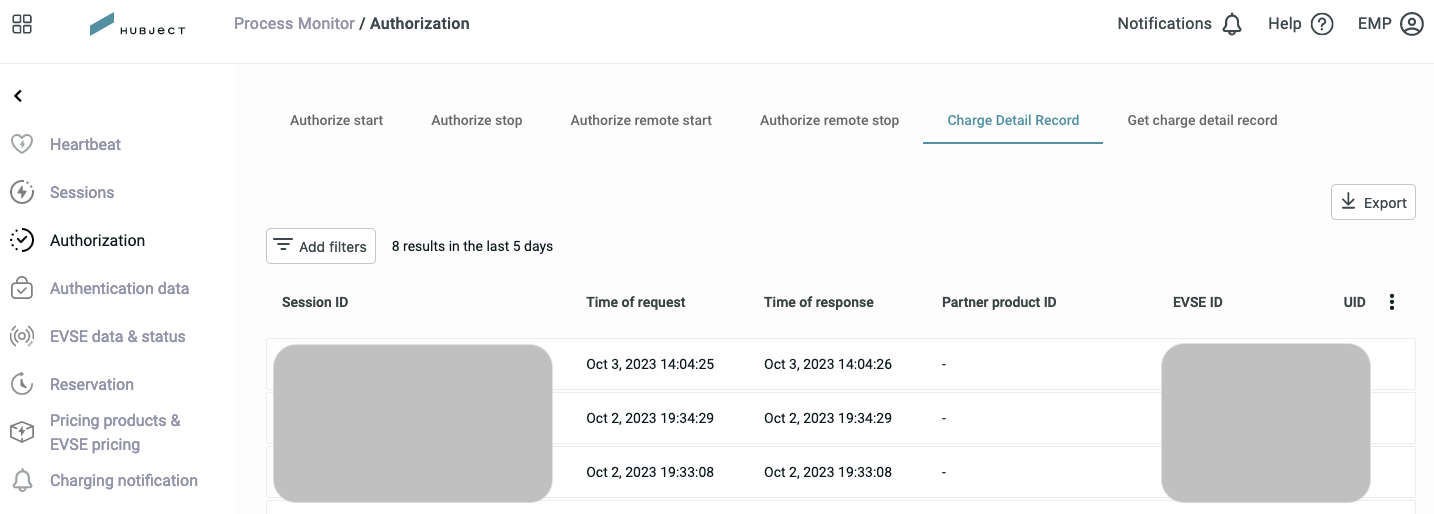The height and width of the screenshot is (514, 1434).
Task: Select response time Oct 2, 2023 19:34:29
Action: coord(828,418)
